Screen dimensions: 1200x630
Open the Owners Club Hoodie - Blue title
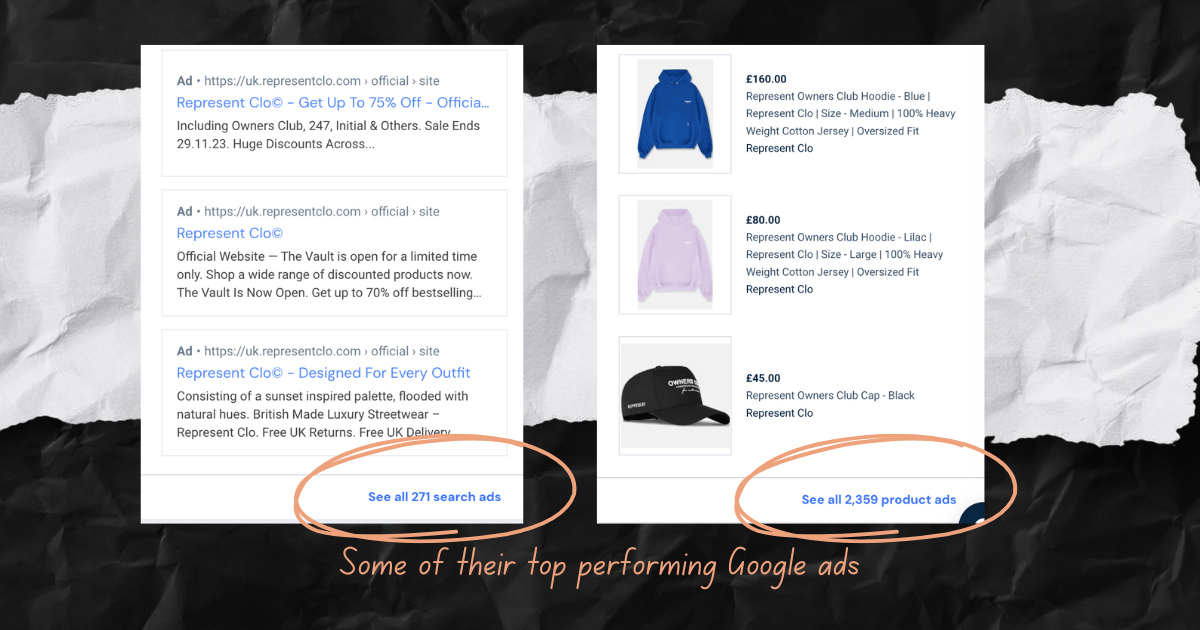(x=850, y=114)
